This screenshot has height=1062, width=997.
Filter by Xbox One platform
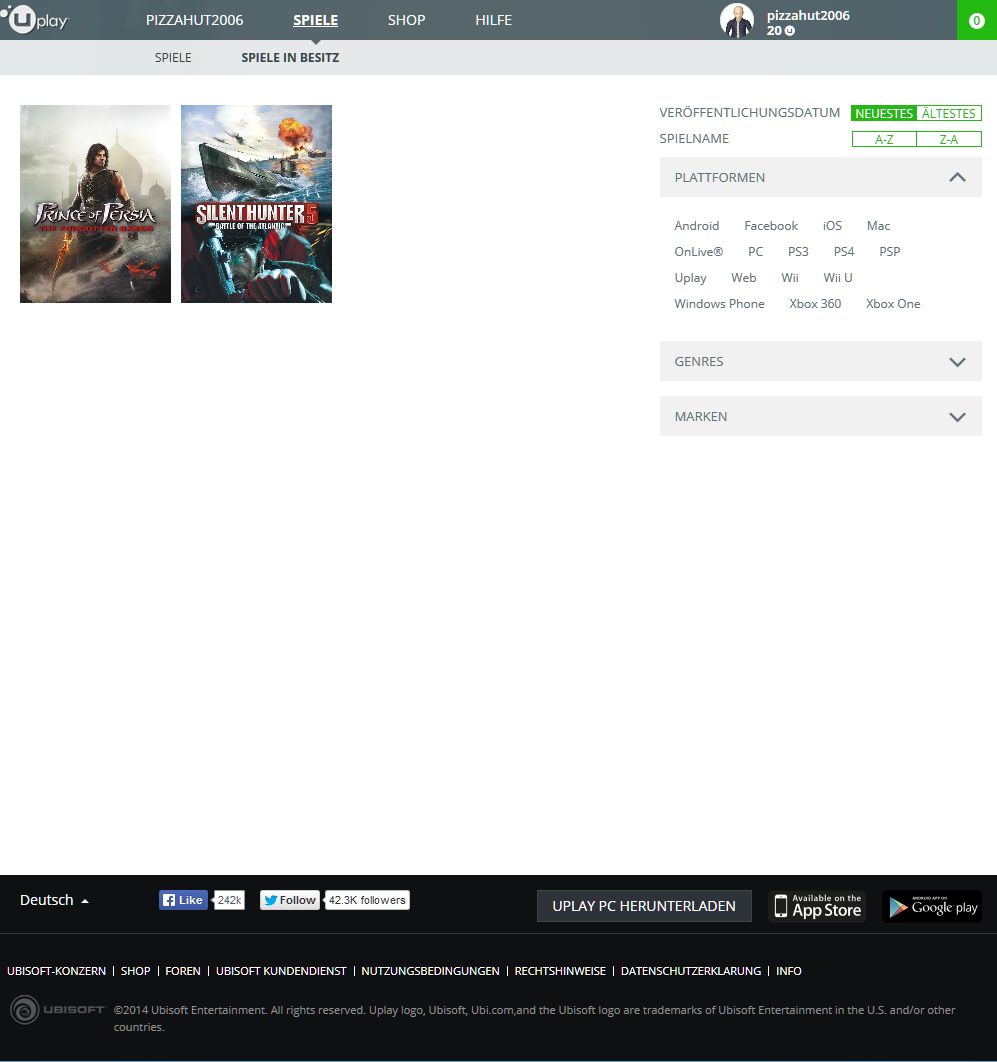point(893,303)
